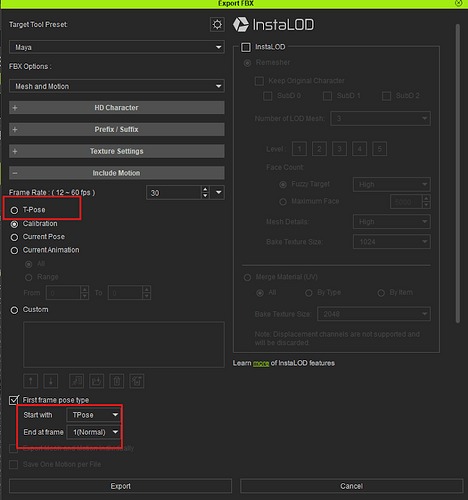Select LOD Level 4 box

[359, 149]
